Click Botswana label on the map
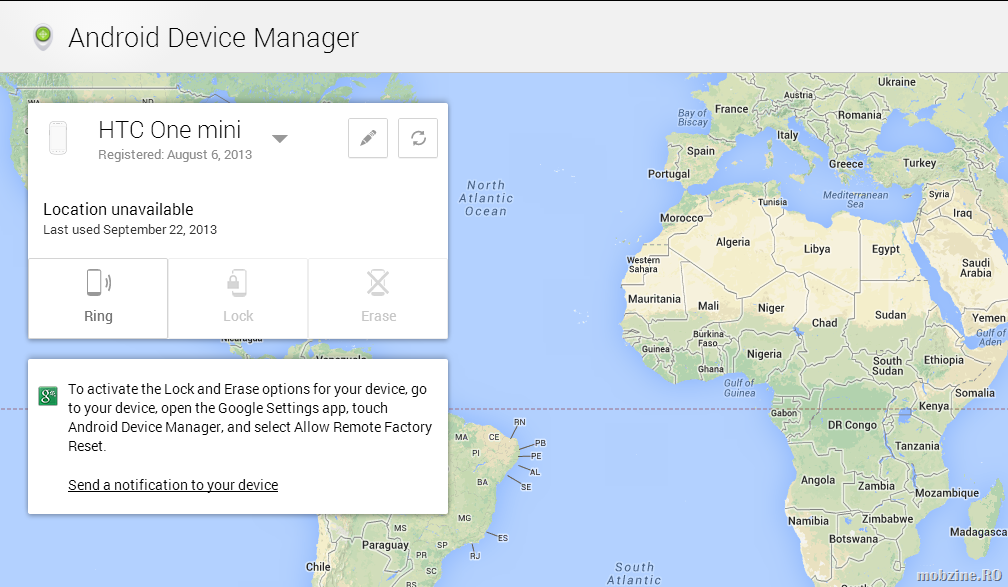This screenshot has width=1008, height=587. coord(853,539)
